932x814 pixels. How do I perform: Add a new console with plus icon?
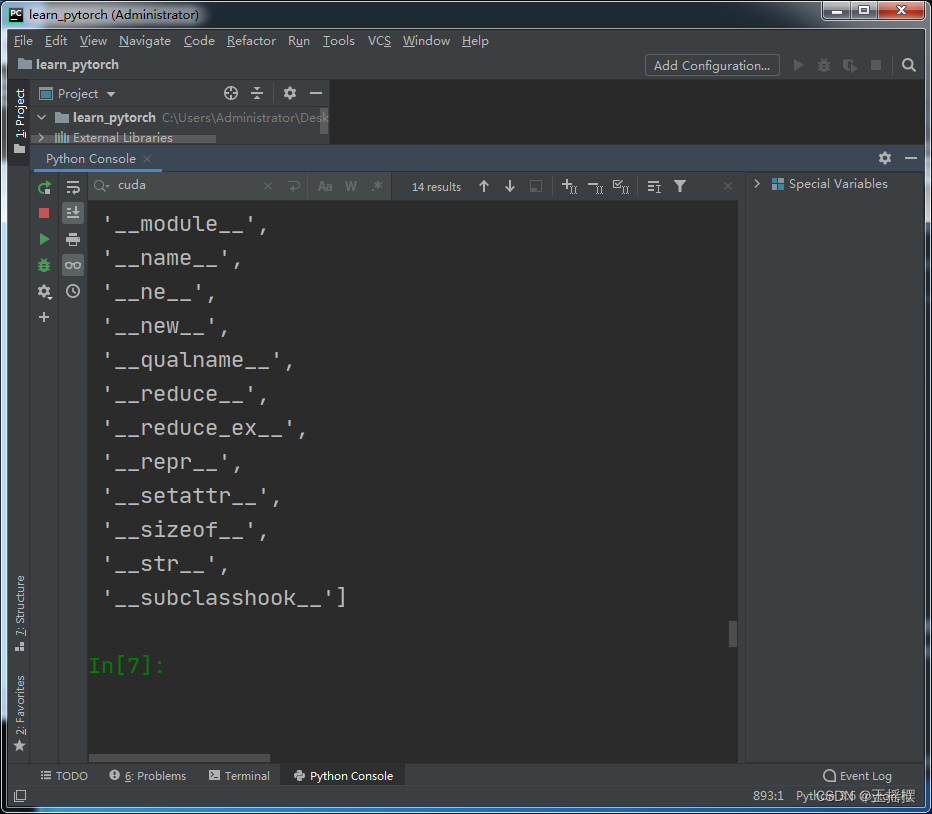point(44,317)
